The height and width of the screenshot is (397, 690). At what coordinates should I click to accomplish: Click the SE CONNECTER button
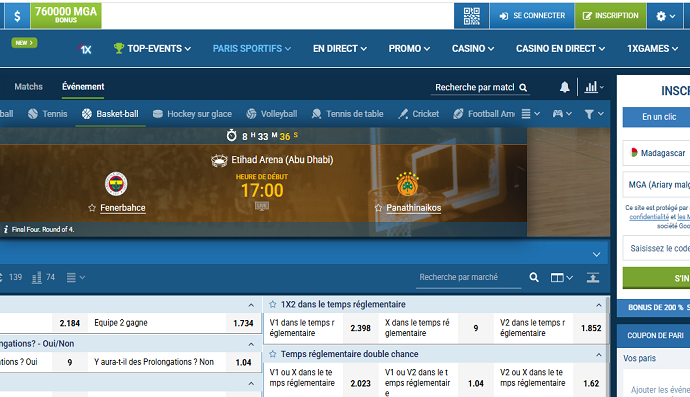click(532, 16)
